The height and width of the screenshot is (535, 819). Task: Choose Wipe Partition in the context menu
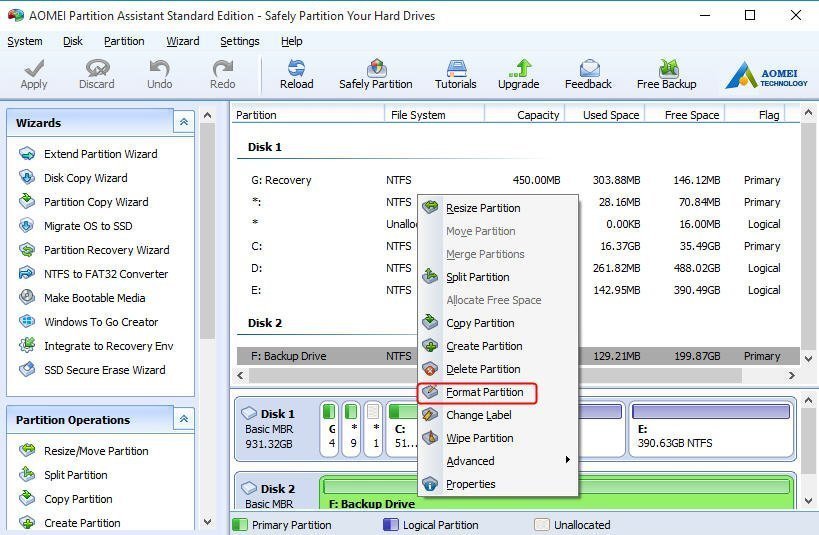click(498, 438)
